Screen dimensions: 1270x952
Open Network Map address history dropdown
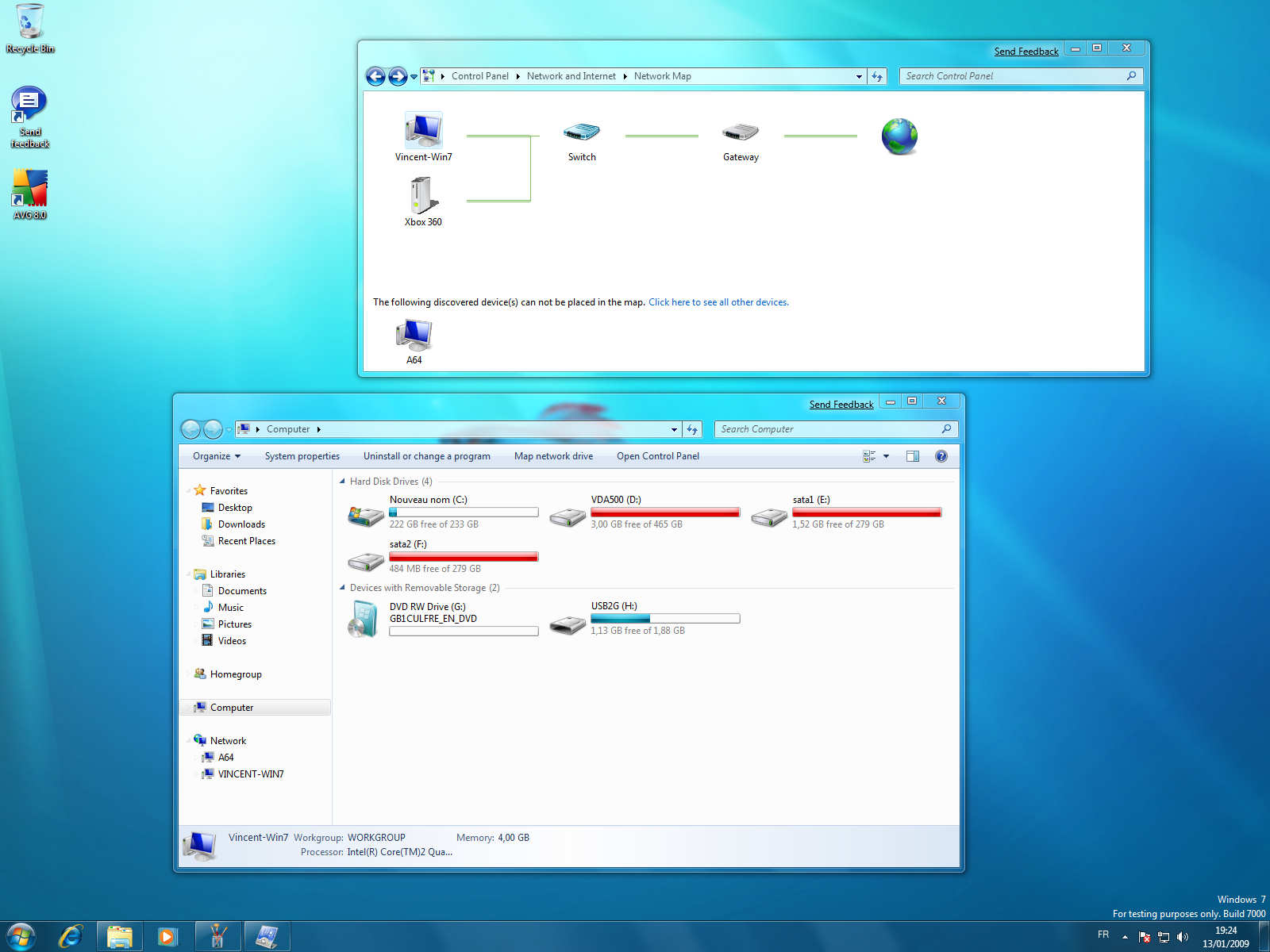[x=859, y=76]
